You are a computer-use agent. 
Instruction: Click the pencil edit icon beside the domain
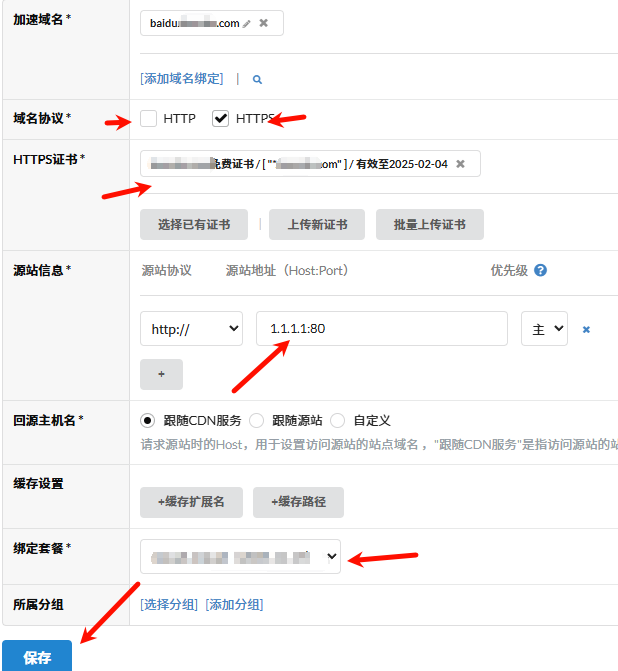click(247, 23)
